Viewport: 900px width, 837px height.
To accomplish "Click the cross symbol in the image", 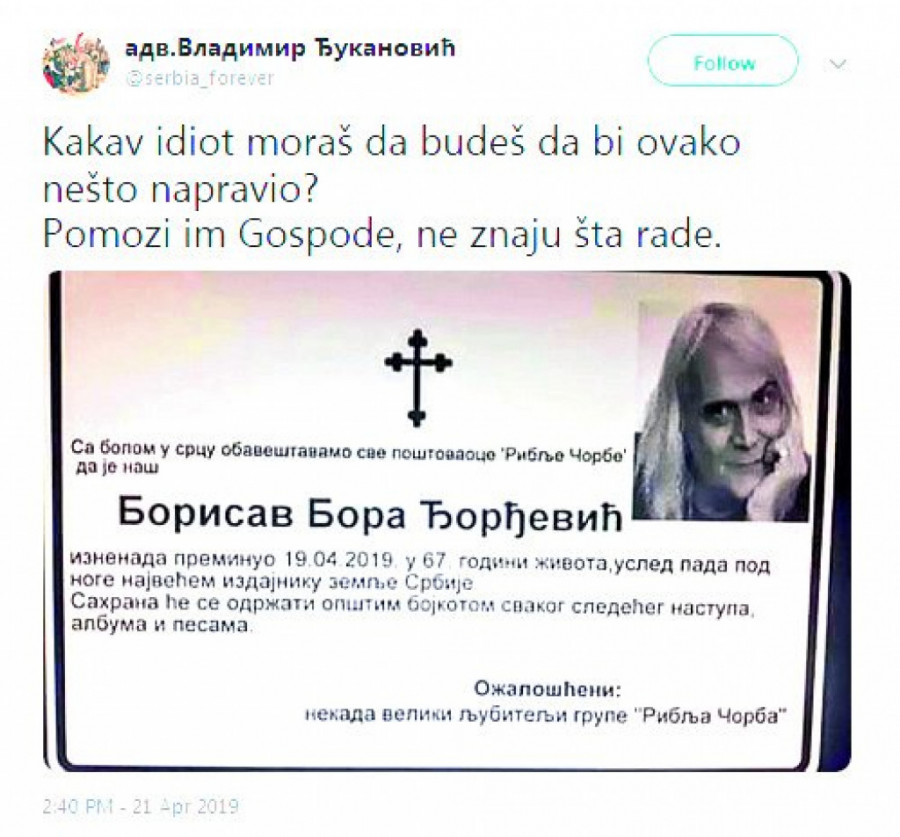I will 418,378.
